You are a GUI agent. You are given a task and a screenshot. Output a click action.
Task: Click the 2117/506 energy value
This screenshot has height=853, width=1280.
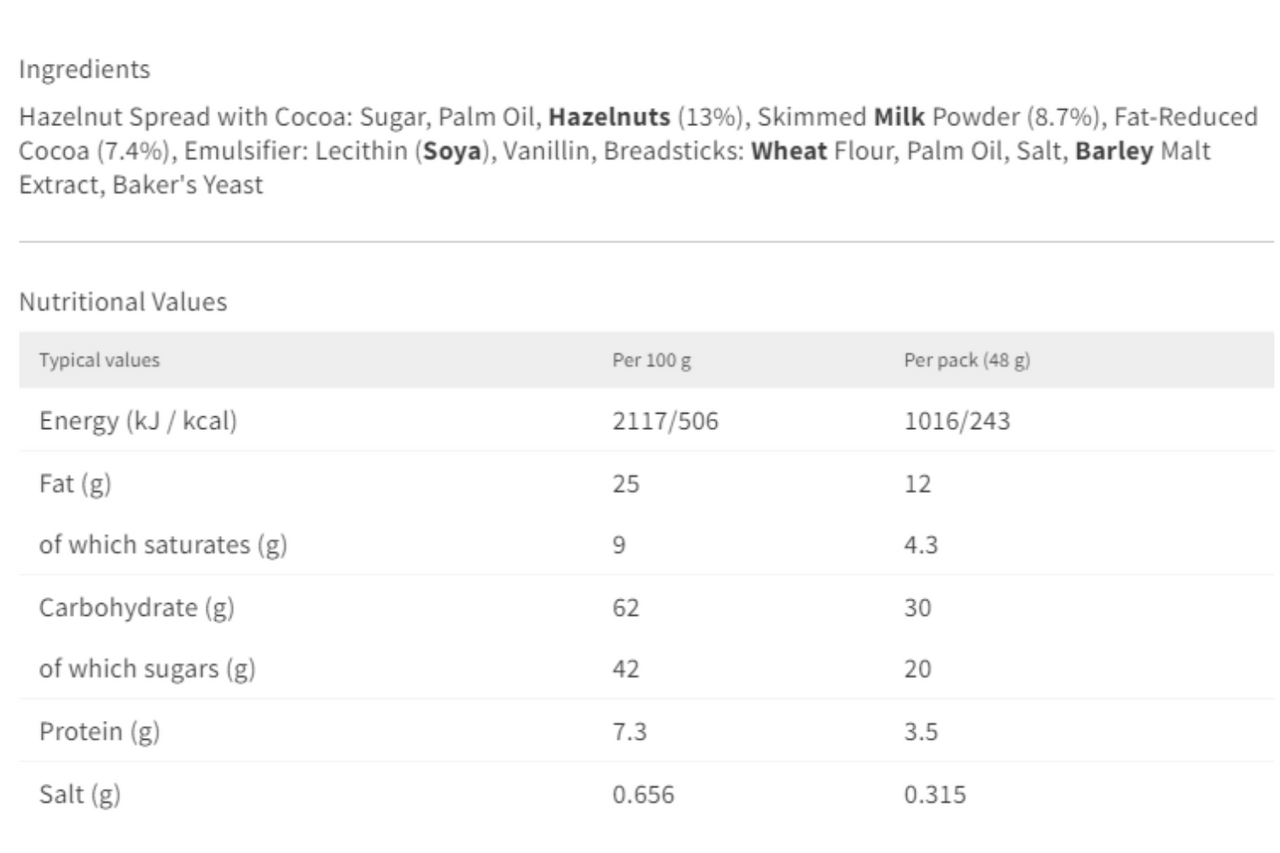(x=665, y=422)
